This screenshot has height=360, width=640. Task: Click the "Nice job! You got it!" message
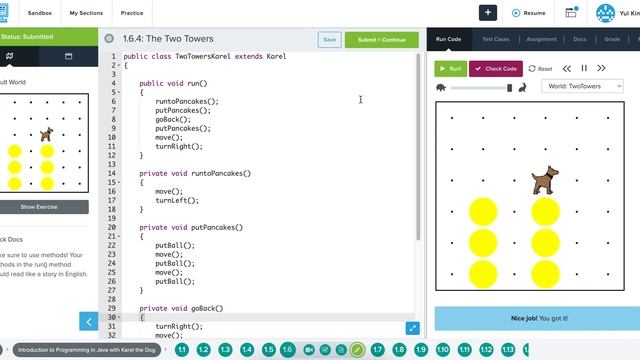coord(539,318)
